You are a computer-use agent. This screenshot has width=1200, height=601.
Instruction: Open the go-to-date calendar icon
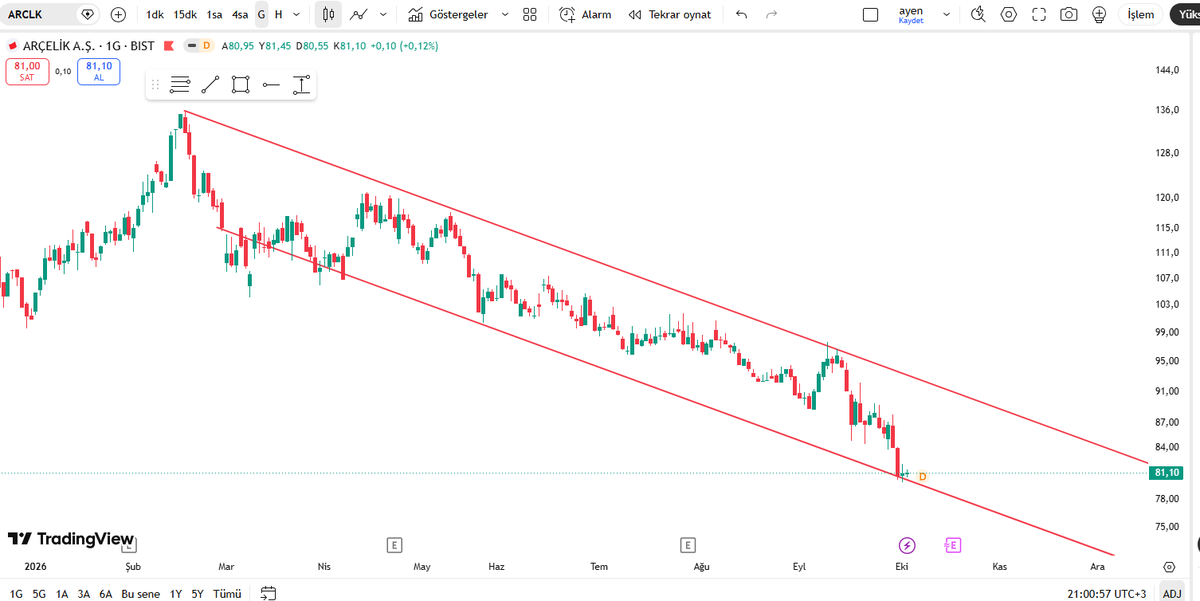coord(267,593)
